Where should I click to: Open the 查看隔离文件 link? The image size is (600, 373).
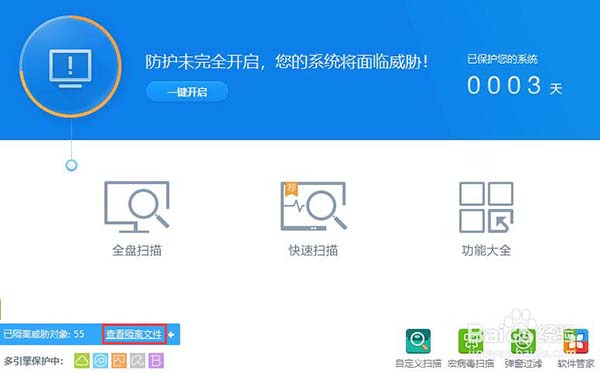tap(134, 334)
